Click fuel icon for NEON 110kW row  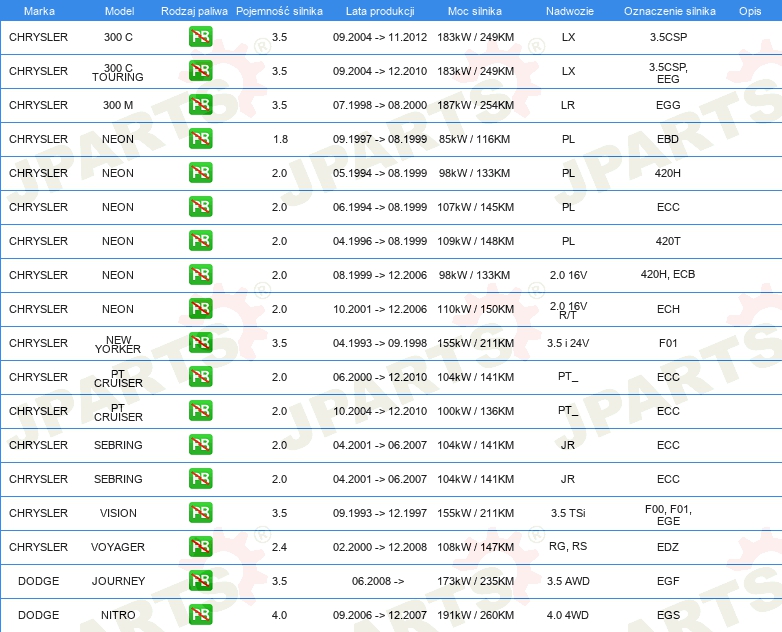(x=200, y=308)
